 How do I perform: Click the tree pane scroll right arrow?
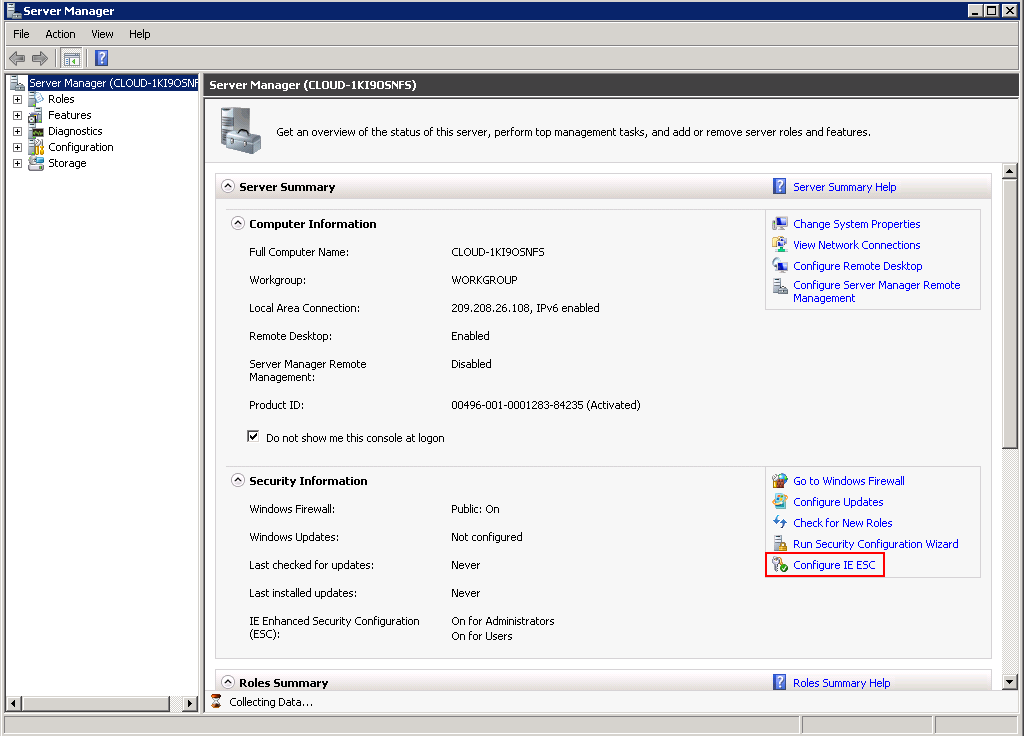click(189, 703)
